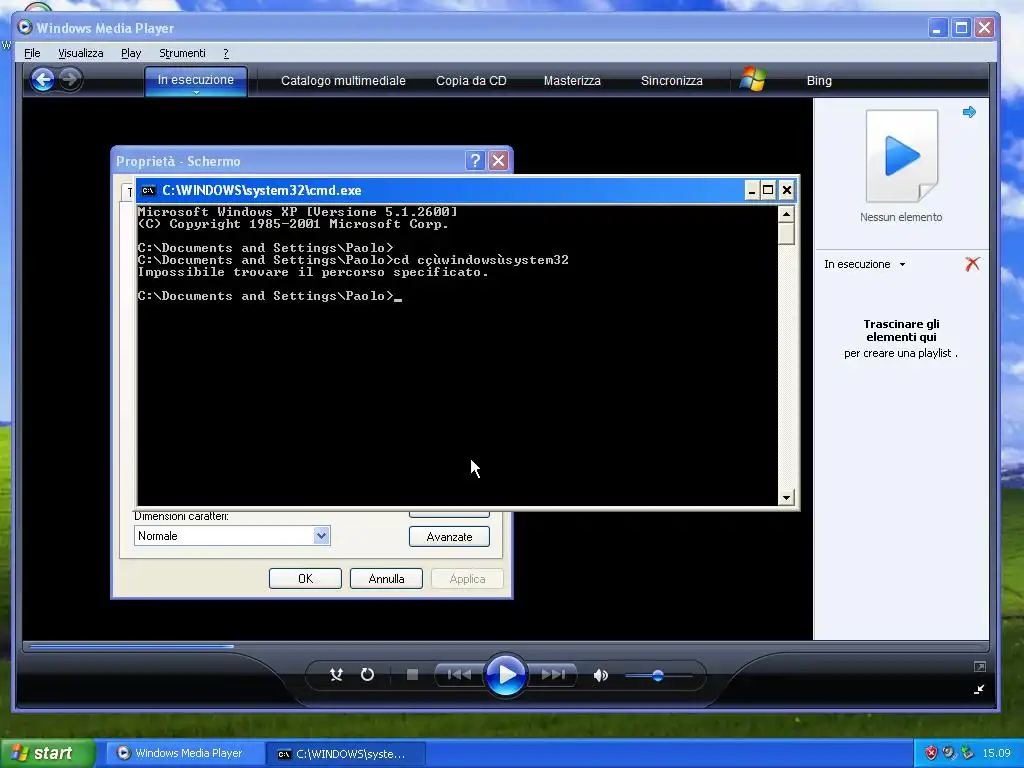The width and height of the screenshot is (1024, 768).
Task: Click the tray icon beside the clock
Action: (967, 753)
